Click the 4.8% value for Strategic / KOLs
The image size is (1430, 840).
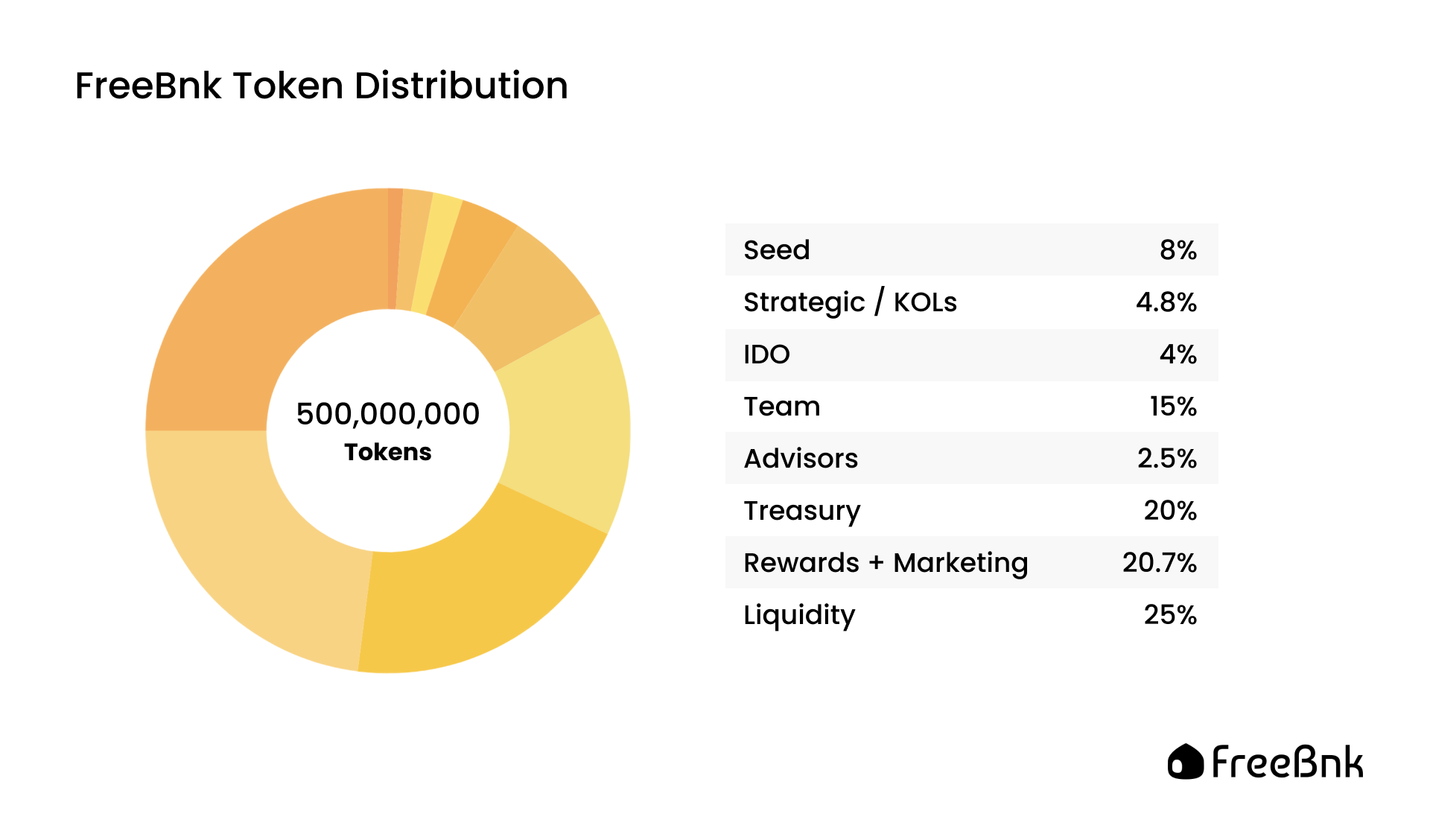[1166, 302]
